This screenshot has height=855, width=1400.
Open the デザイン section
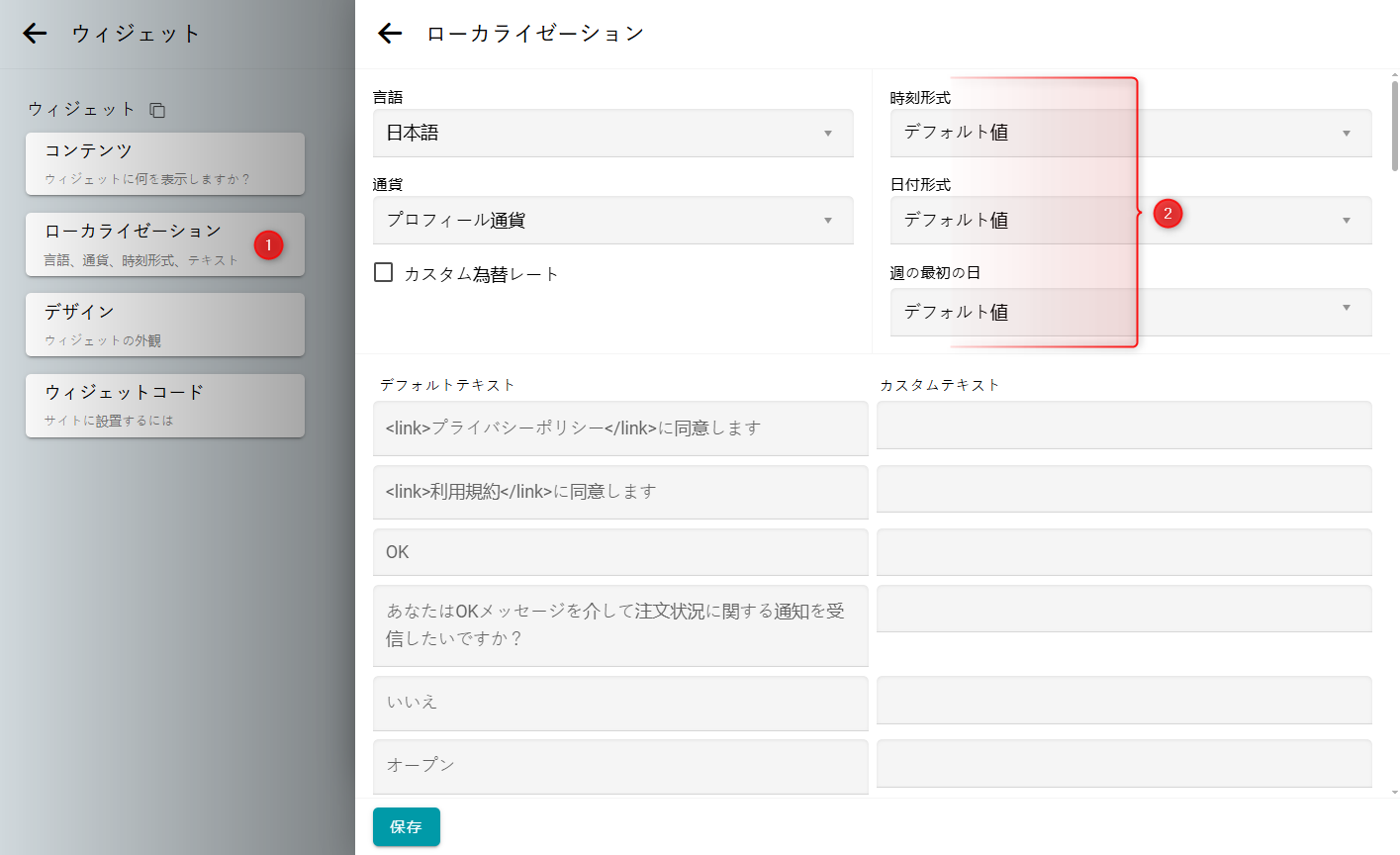click(164, 325)
